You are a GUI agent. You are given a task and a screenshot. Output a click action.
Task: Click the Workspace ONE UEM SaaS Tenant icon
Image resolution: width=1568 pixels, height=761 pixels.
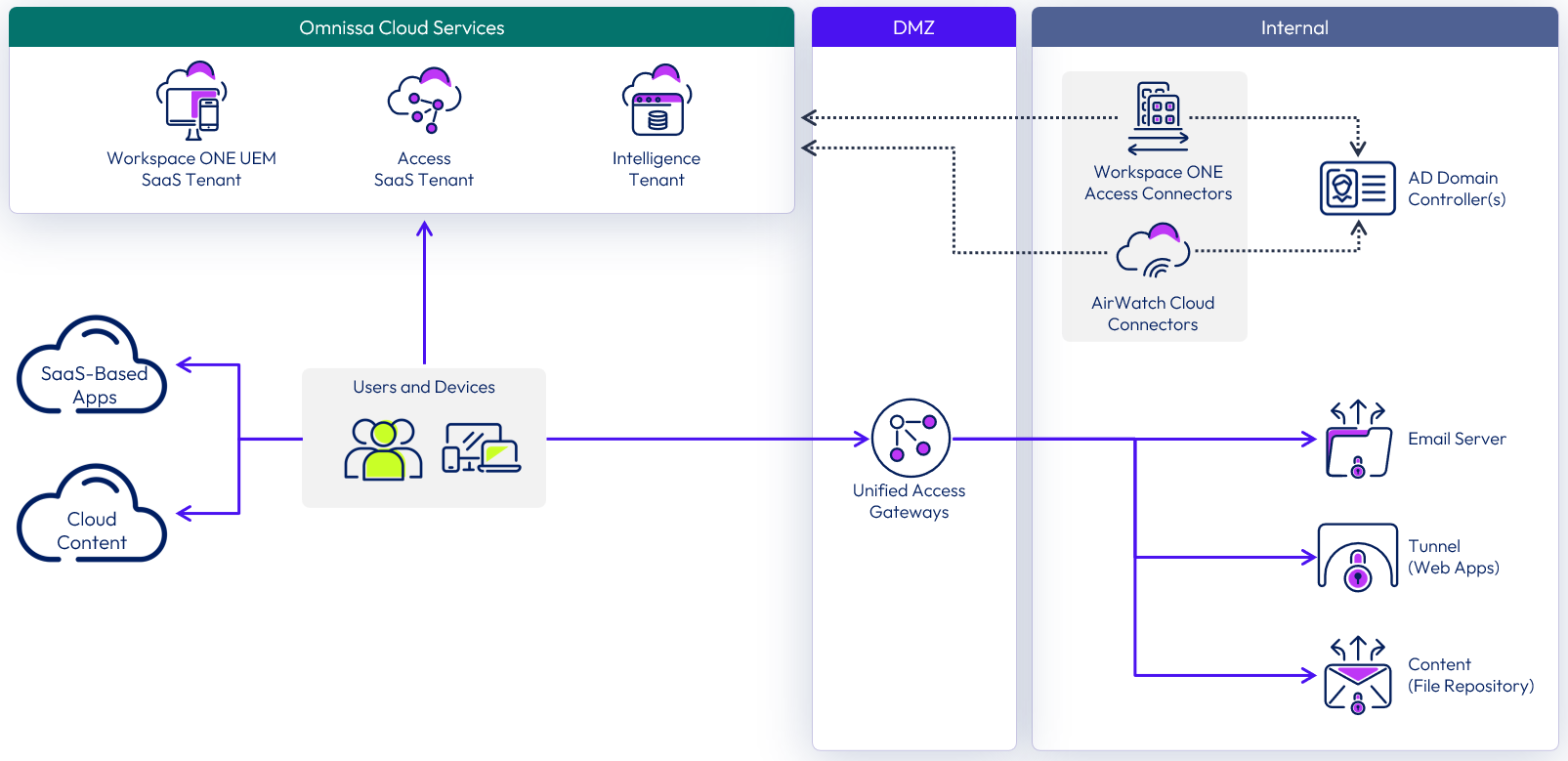point(191,102)
